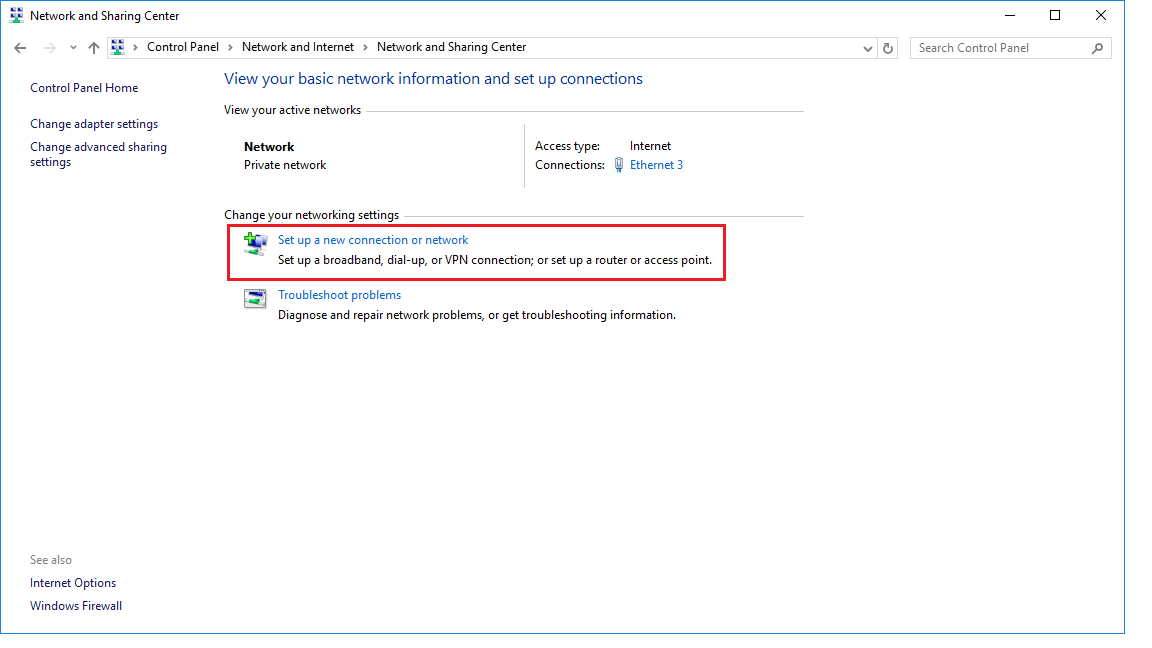
Task: Click the Forward navigation arrow
Action: (x=49, y=48)
